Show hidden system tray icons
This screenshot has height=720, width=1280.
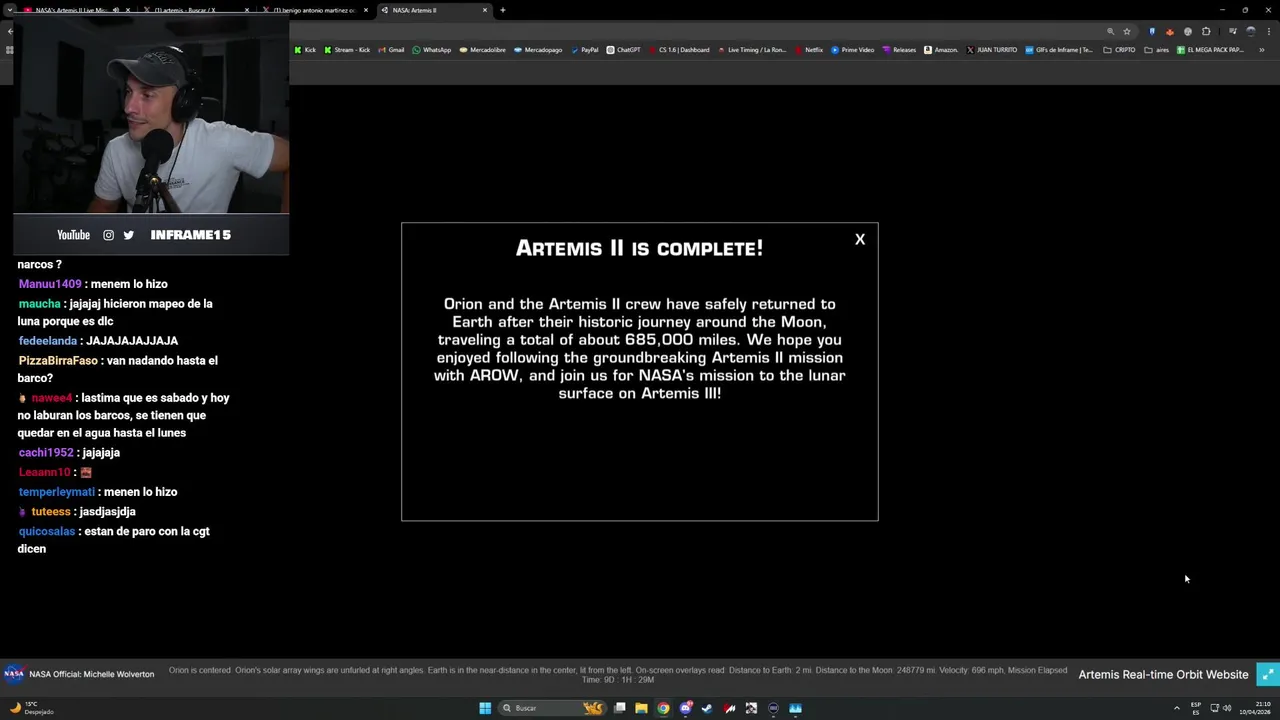click(x=1176, y=708)
